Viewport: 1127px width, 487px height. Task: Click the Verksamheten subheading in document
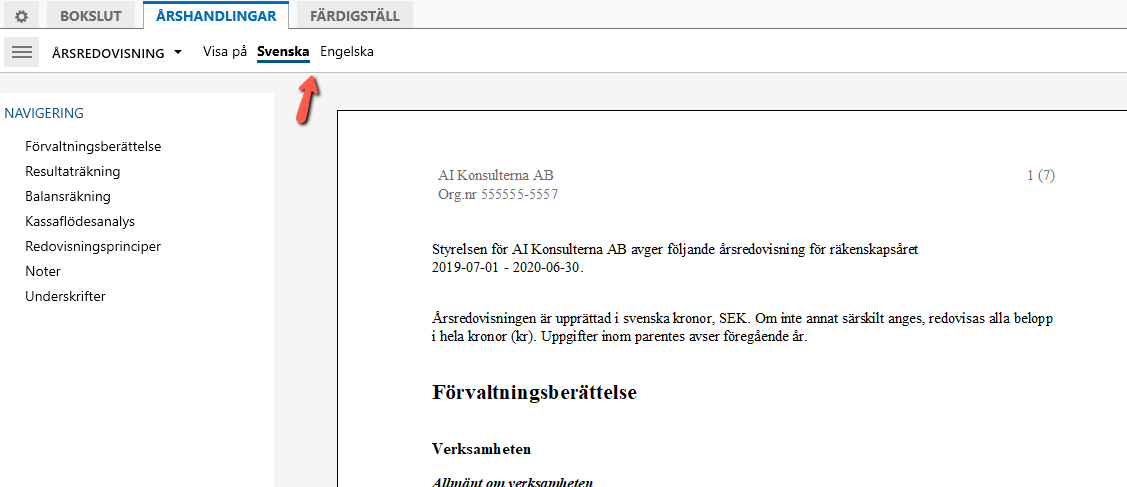point(482,450)
